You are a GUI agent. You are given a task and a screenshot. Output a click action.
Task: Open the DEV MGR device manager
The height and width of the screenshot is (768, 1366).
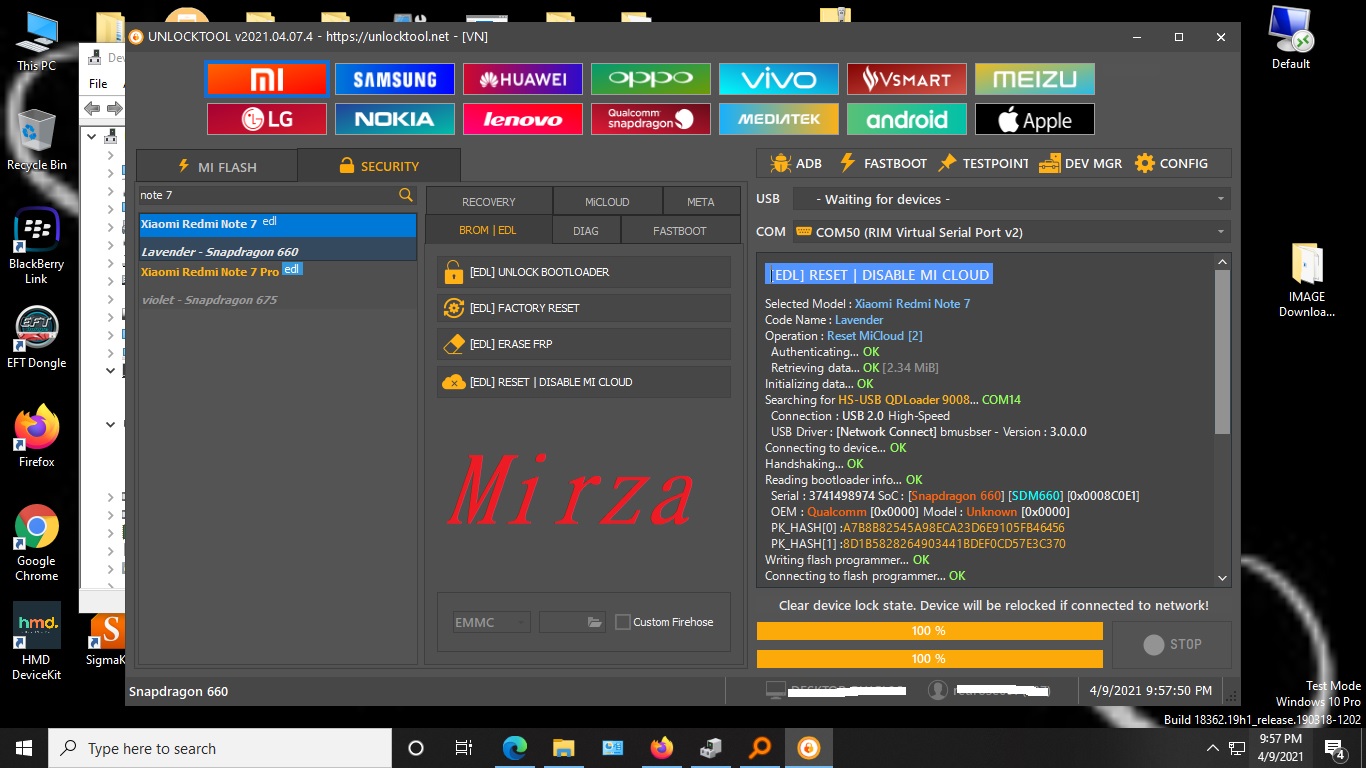(x=1081, y=163)
